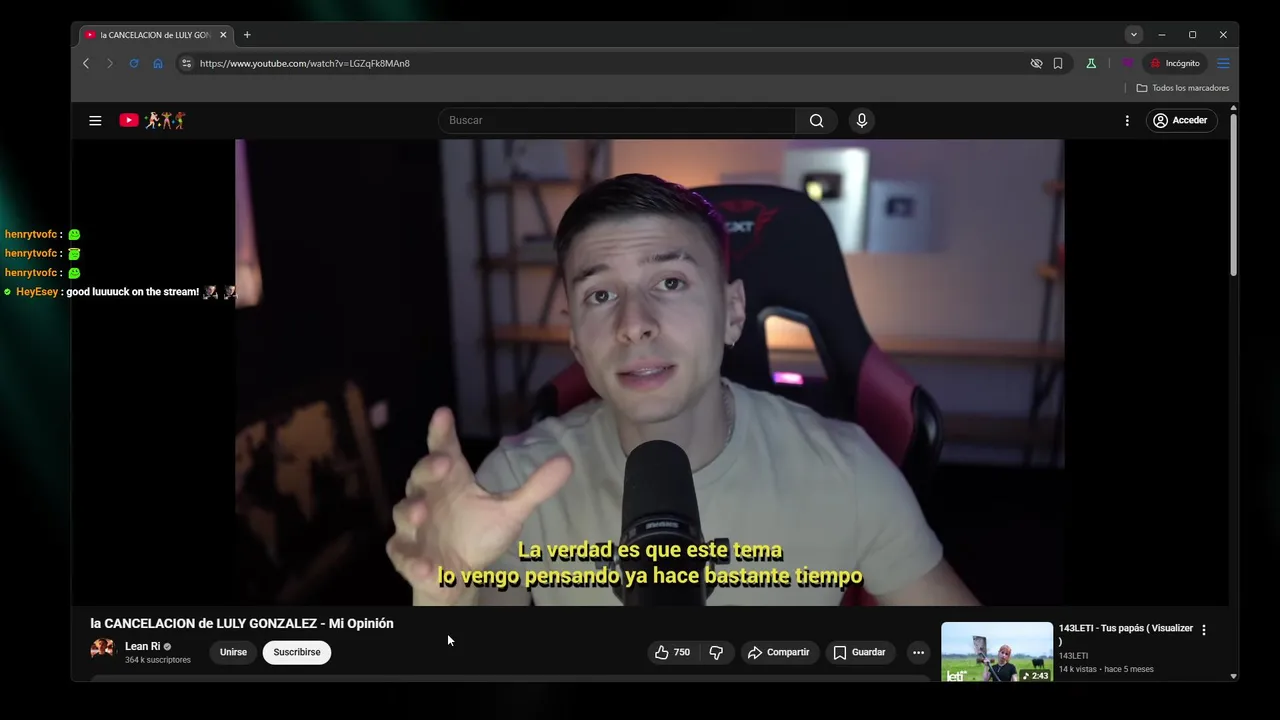This screenshot has width=1280, height=720.
Task: Start voice search with microphone icon
Action: coord(862,120)
